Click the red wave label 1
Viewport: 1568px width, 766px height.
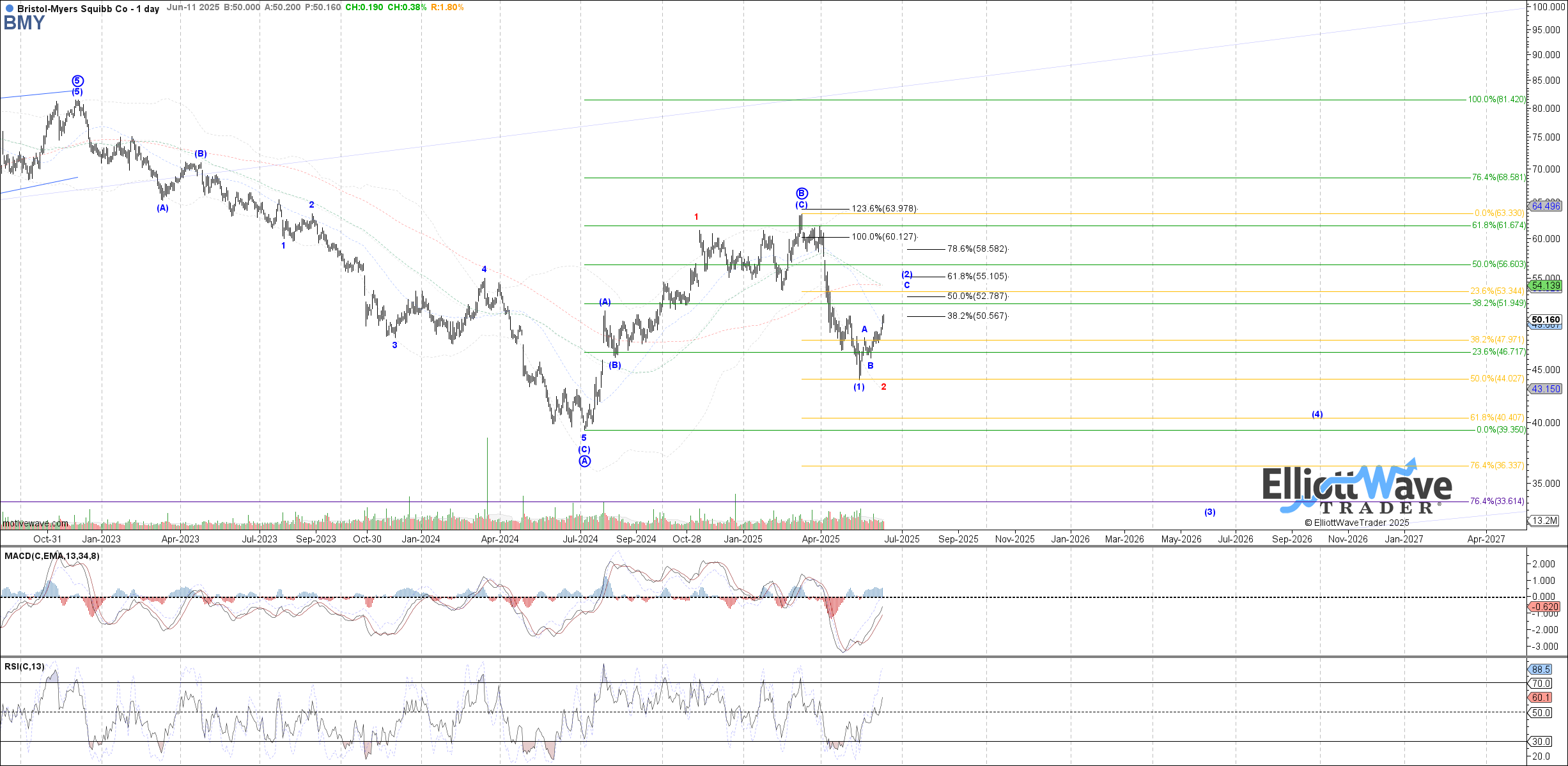coord(697,217)
